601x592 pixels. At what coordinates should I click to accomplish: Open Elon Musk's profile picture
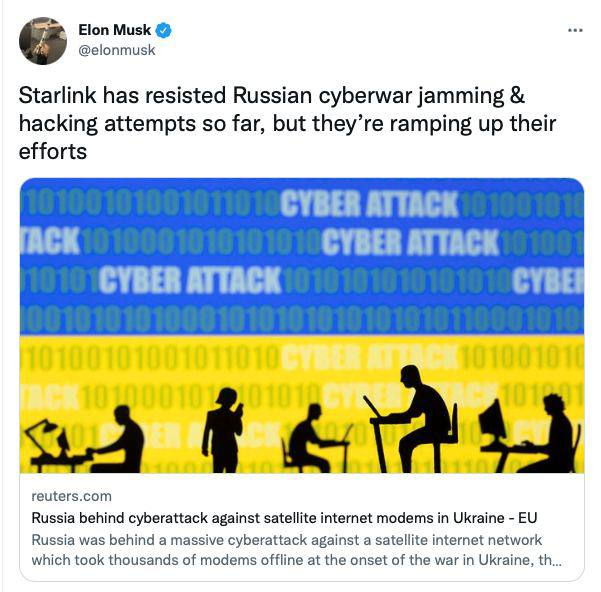43,40
